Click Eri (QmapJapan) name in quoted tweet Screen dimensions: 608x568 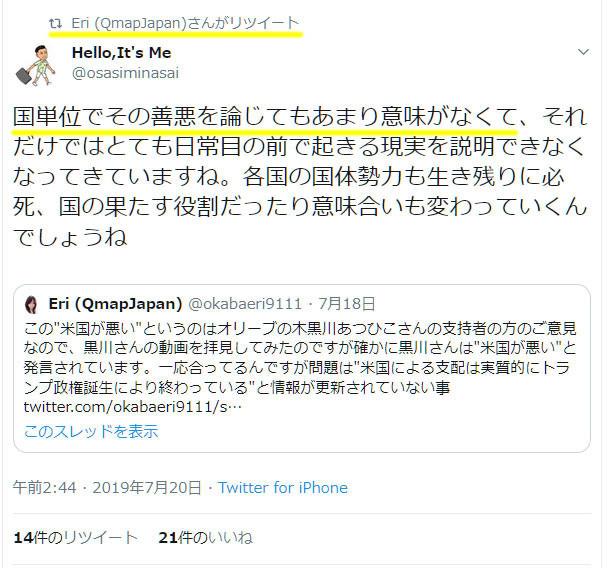point(115,304)
